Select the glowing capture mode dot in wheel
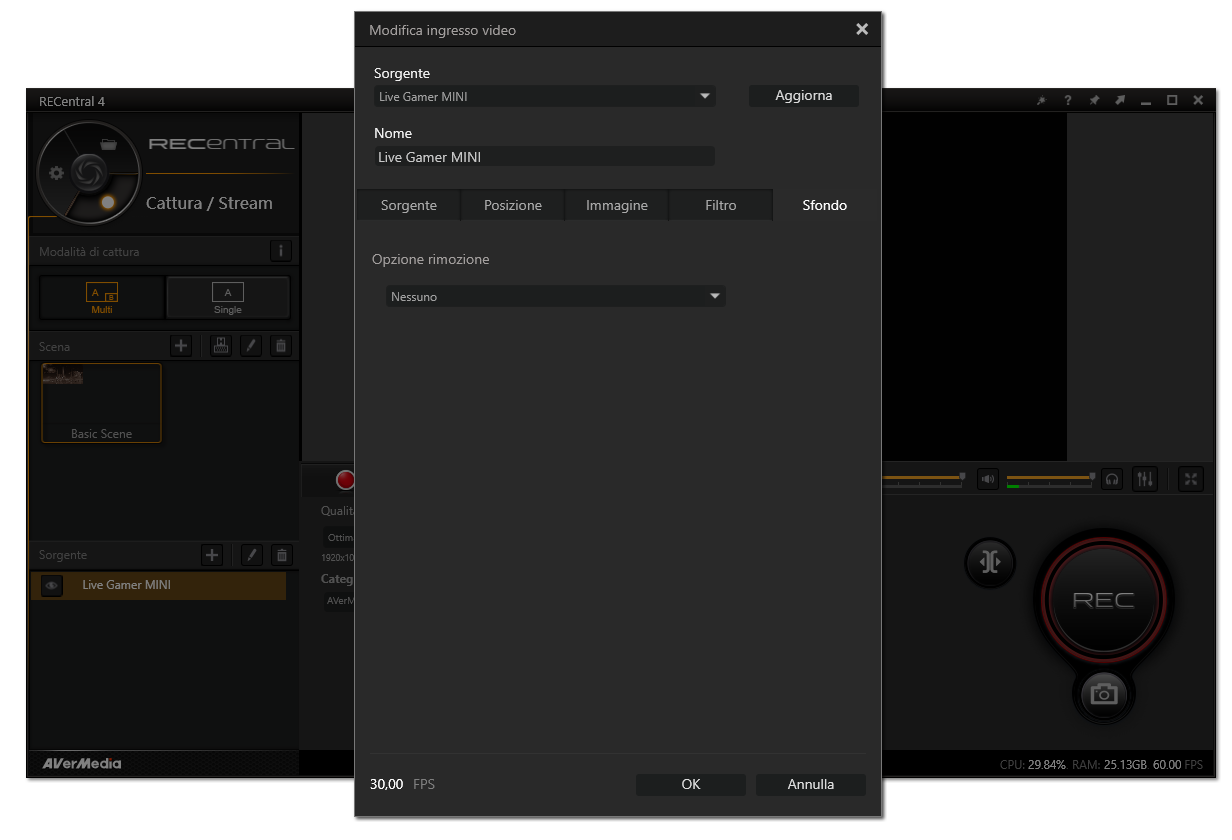The height and width of the screenshot is (840, 1232). click(x=107, y=202)
